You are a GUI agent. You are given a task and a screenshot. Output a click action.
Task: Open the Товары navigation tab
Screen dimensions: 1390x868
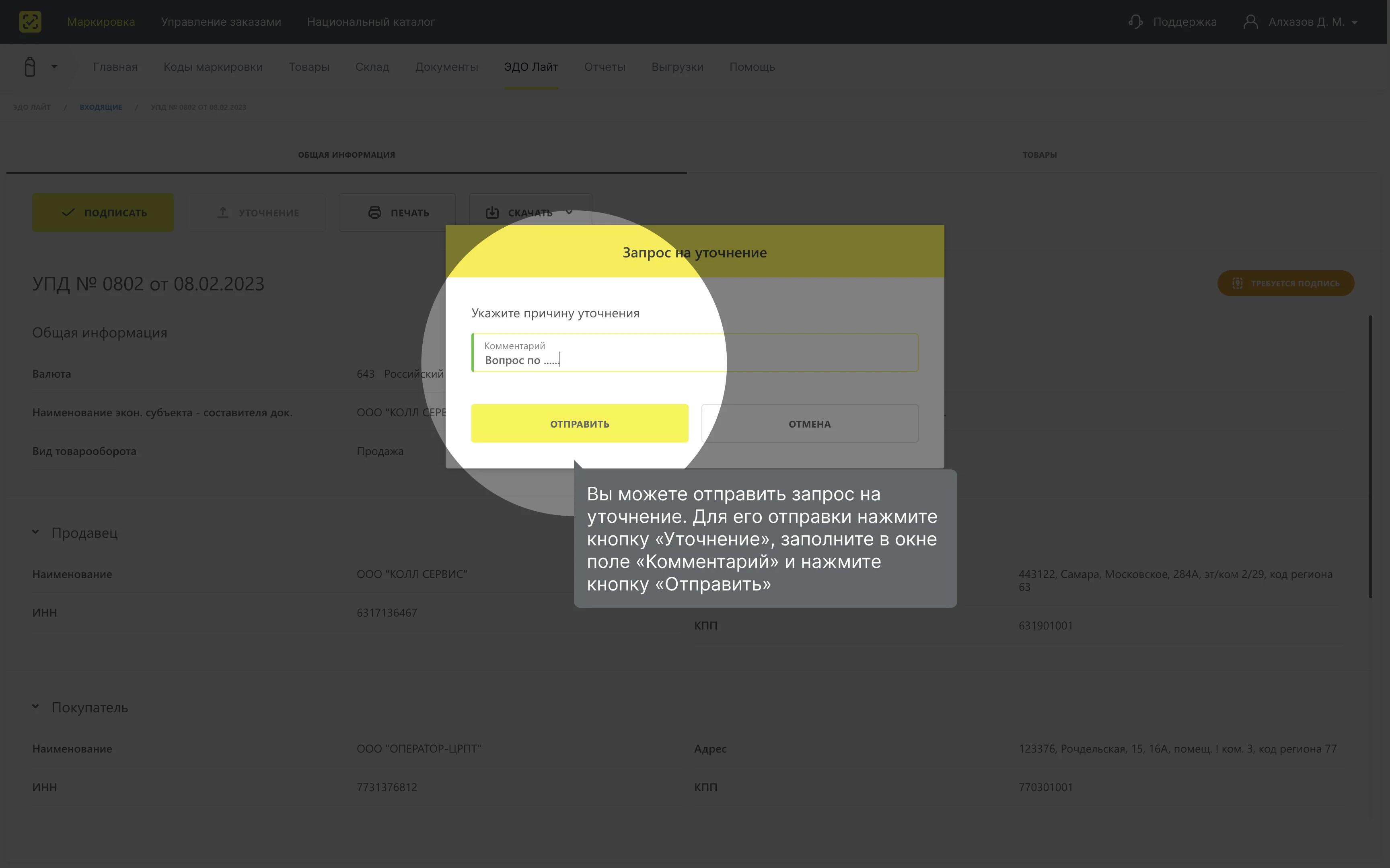[x=309, y=67]
